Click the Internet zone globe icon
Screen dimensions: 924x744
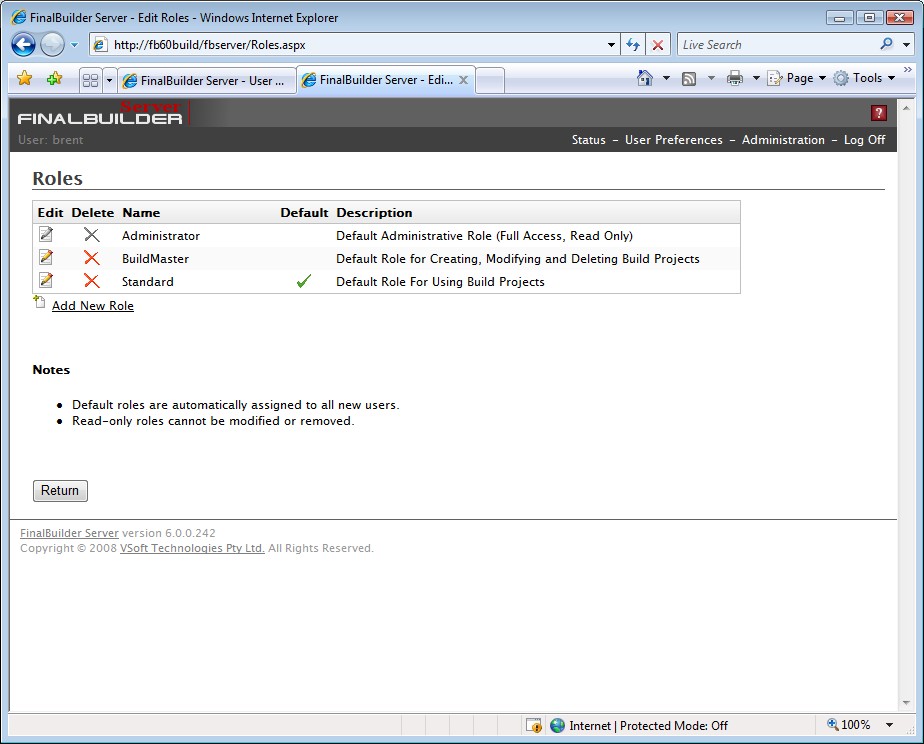[x=557, y=725]
